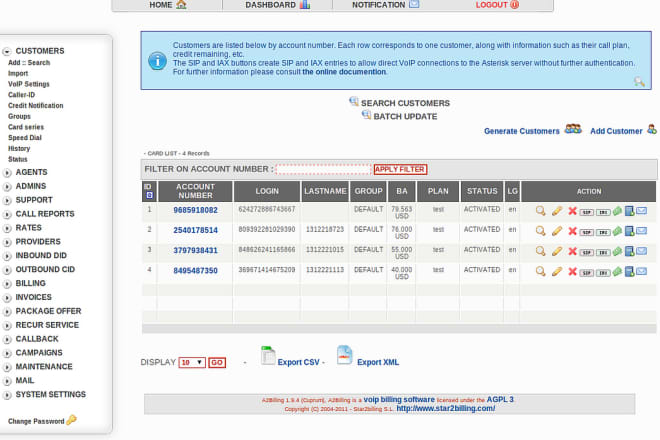
Task: Expand the RATES sidebar section
Action: coord(7,228)
